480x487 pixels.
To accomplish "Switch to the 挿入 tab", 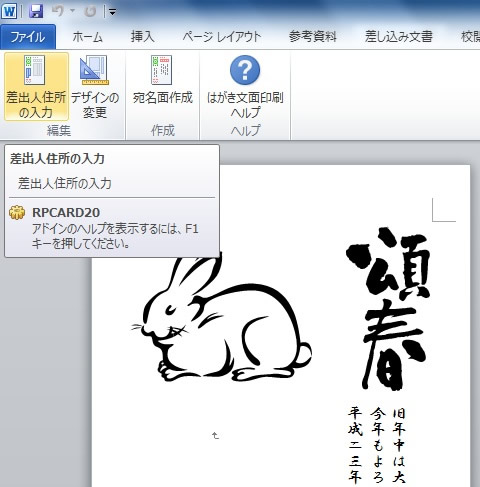I will 142,37.
